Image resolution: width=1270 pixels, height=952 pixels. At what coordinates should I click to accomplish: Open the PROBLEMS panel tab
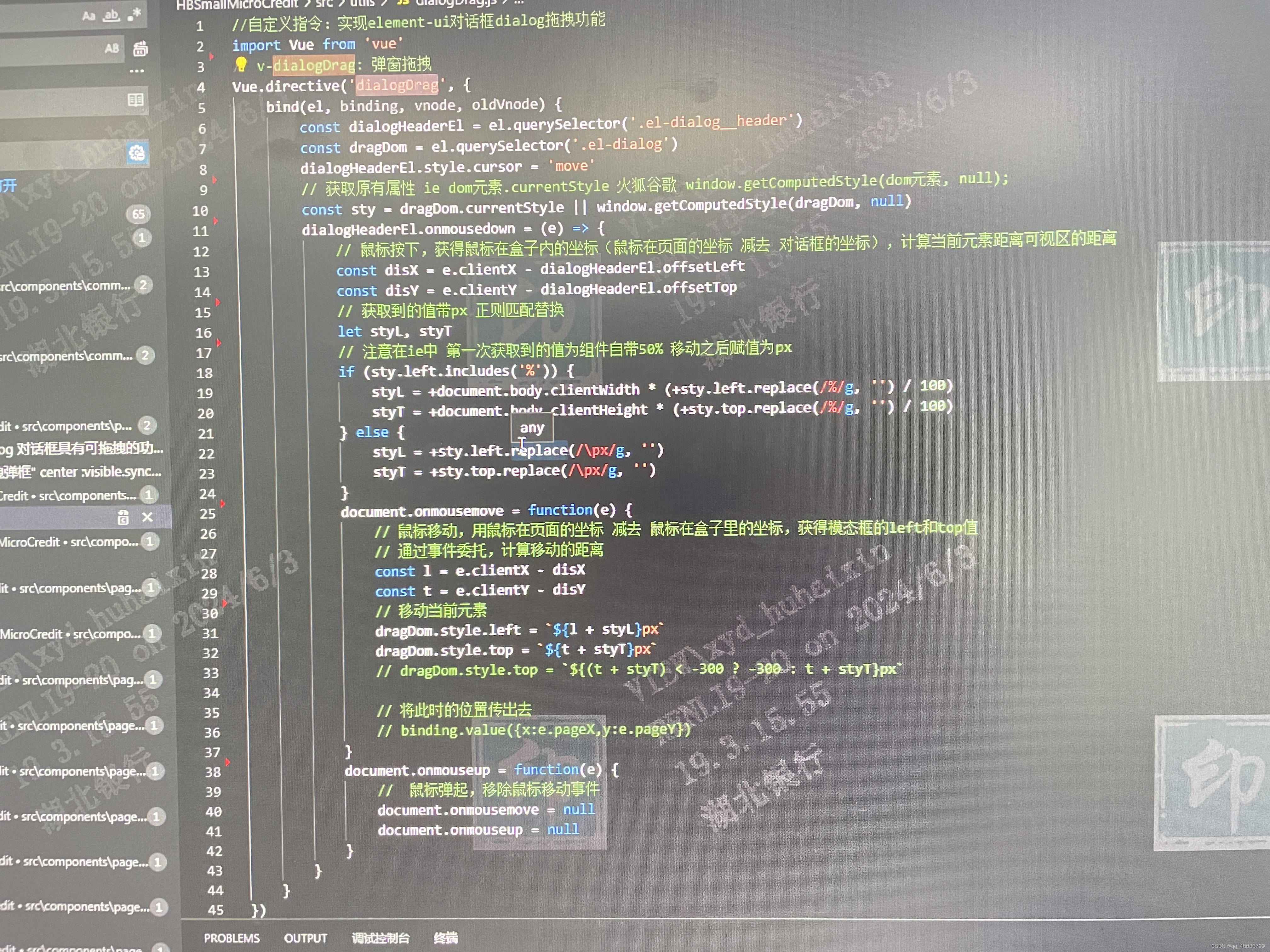[232, 938]
